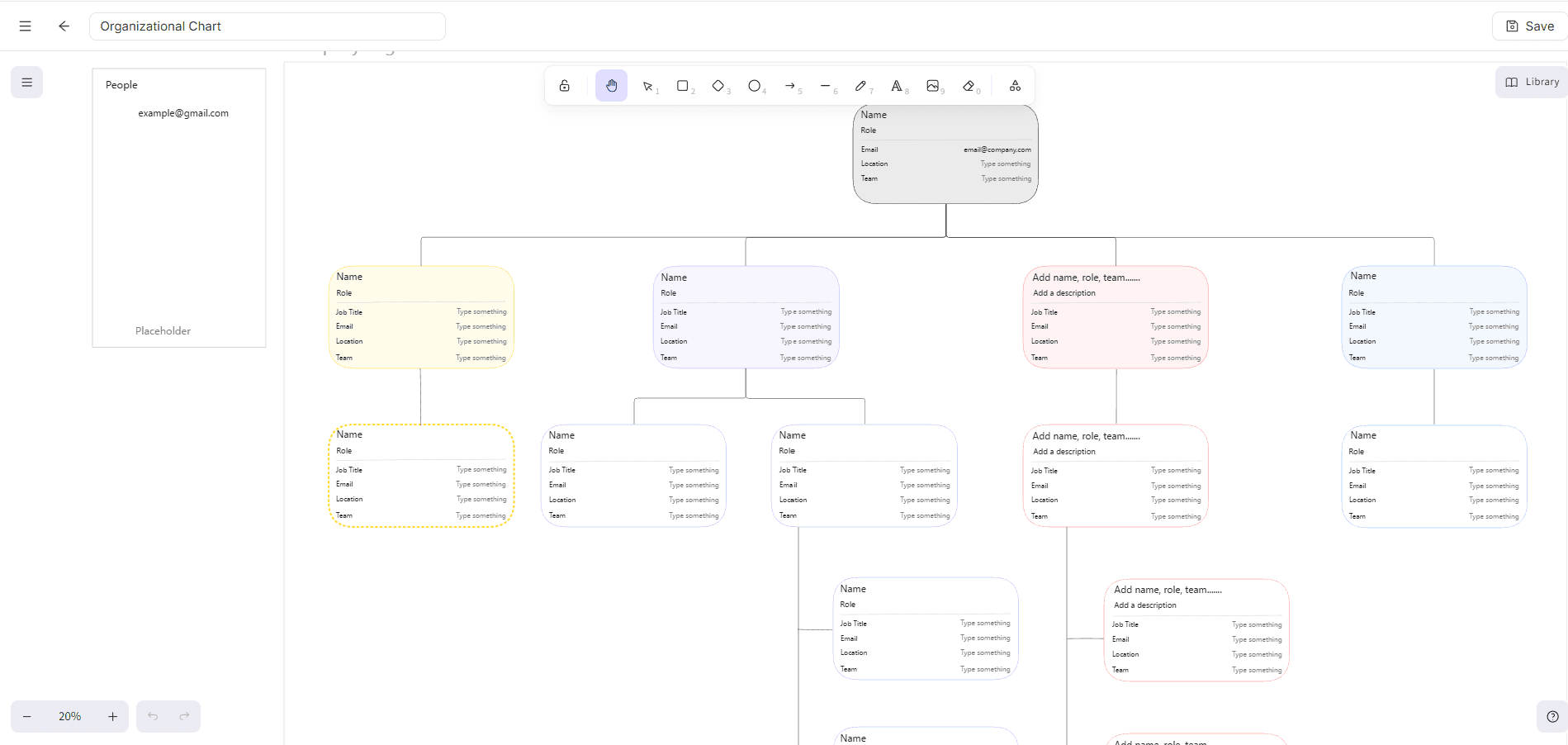Select the Hand panning tool
Viewport: 1568px width, 745px height.
pyautogui.click(x=611, y=86)
